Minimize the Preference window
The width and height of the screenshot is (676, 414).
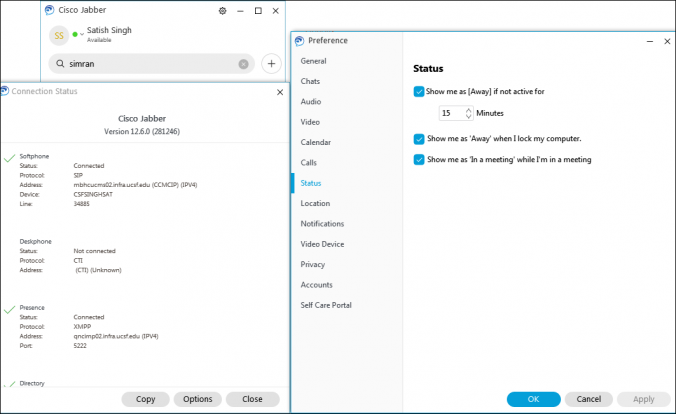[x=650, y=41]
